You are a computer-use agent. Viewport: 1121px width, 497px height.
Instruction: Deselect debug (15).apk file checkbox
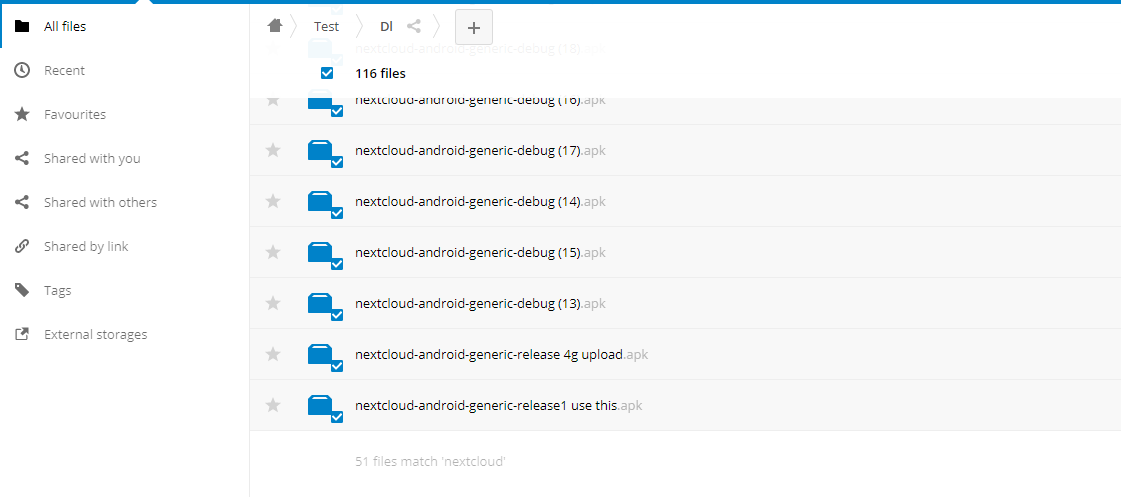tap(337, 264)
